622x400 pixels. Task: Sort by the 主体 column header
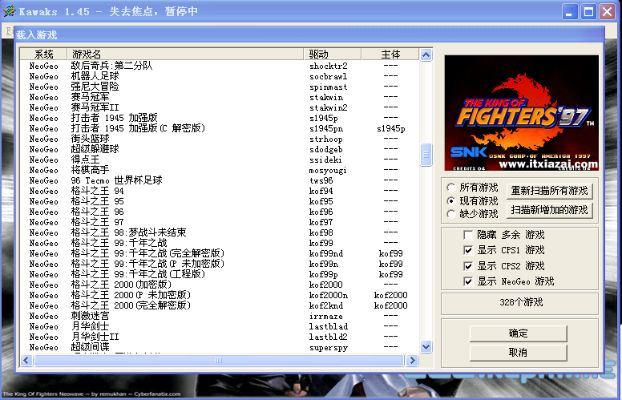point(390,54)
